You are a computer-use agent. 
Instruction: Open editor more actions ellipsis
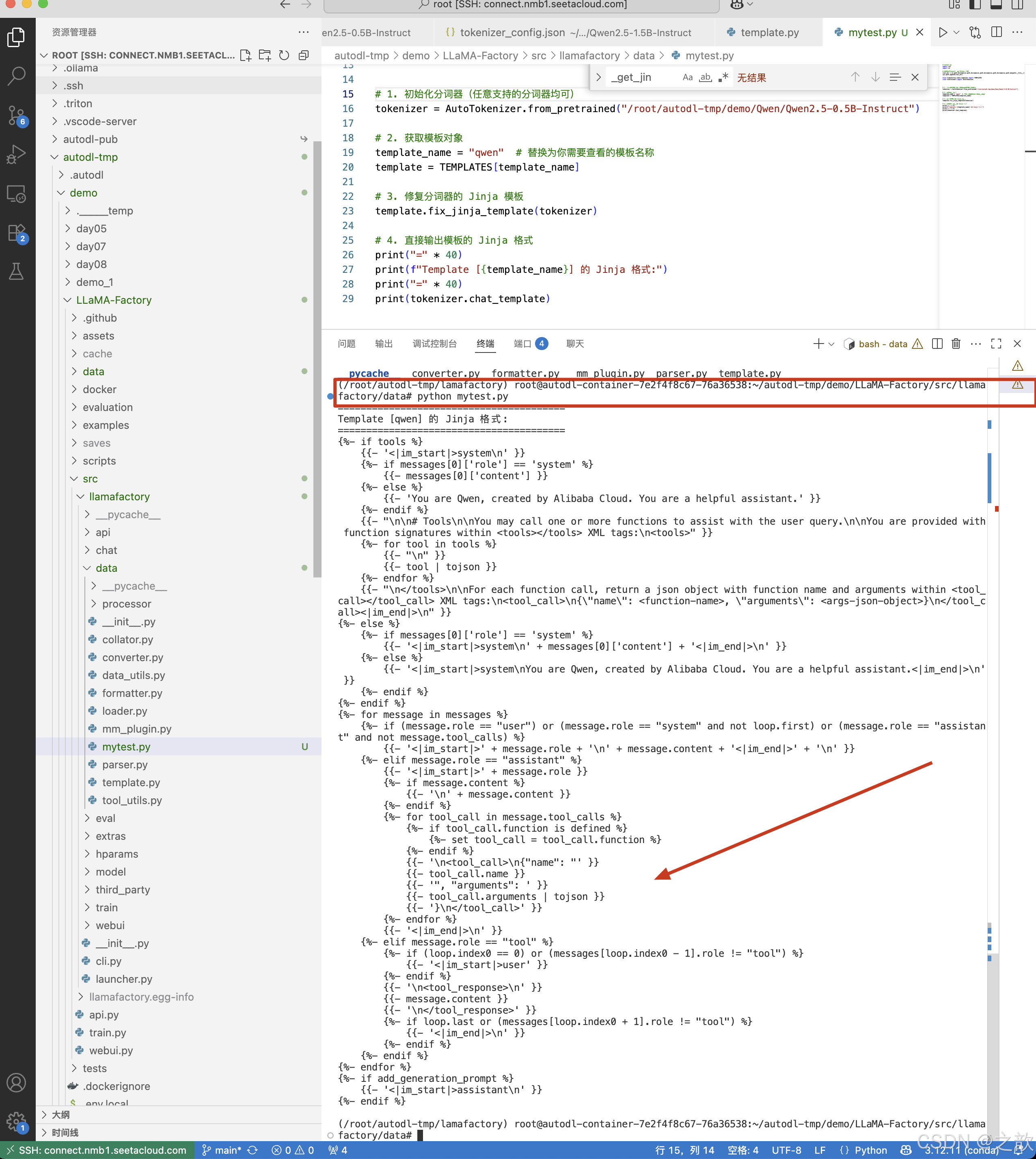(1018, 32)
